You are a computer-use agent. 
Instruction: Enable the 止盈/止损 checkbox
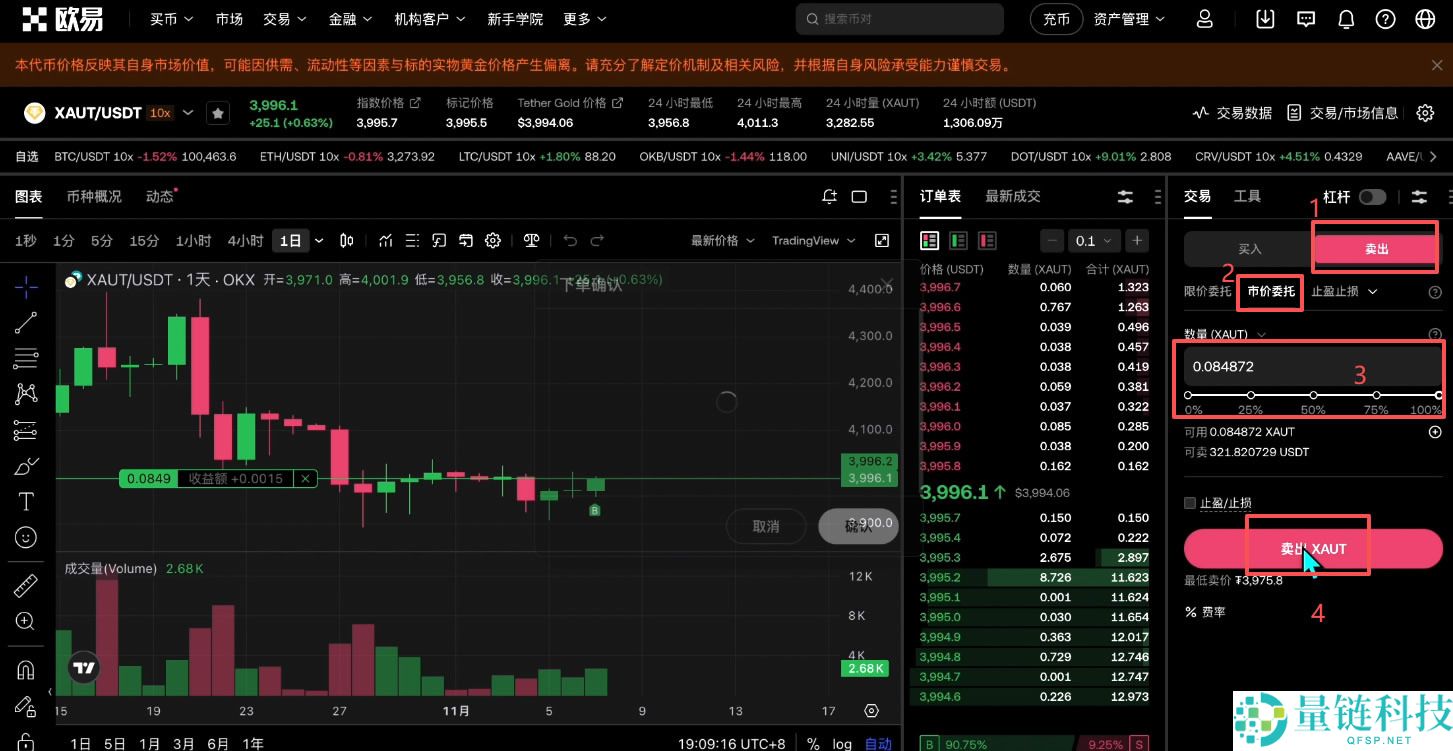[1189, 503]
